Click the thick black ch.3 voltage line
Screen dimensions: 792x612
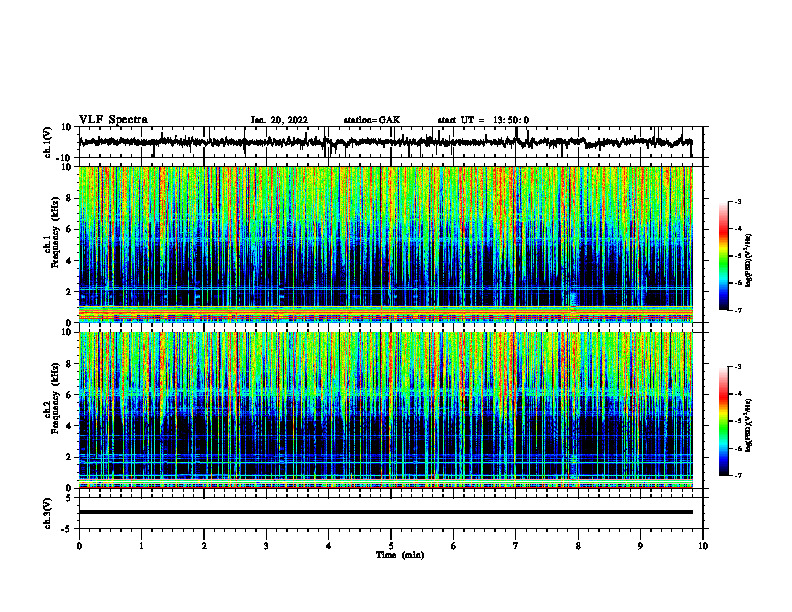(386, 512)
